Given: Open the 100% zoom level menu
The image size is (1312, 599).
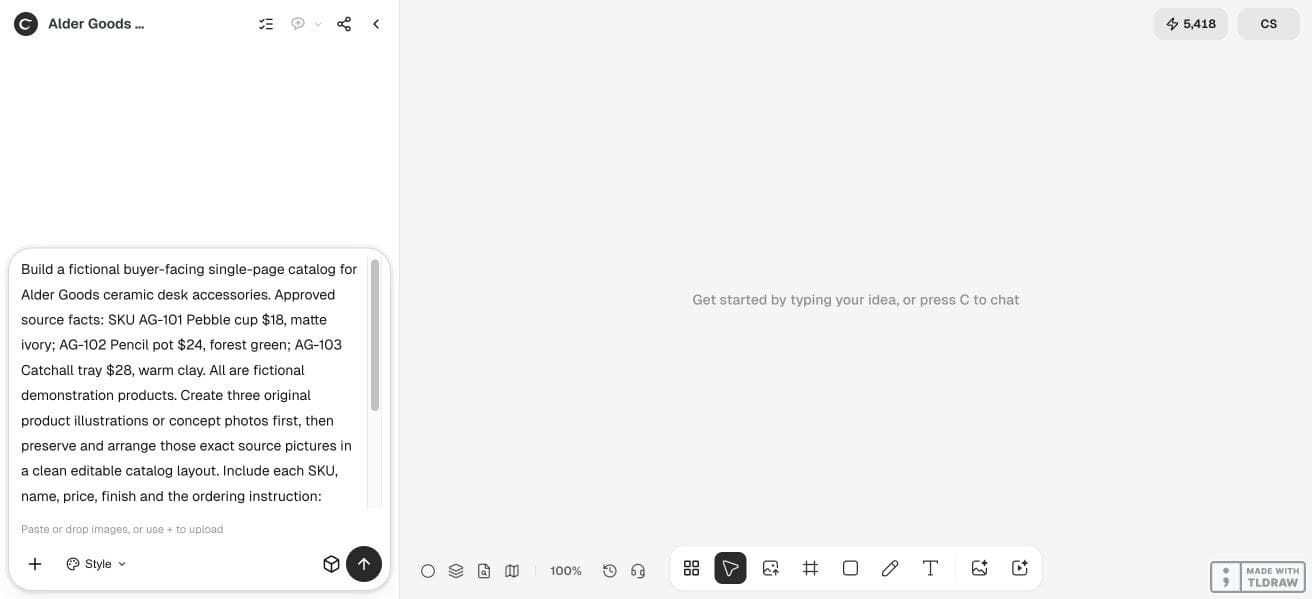Looking at the screenshot, I should pyautogui.click(x=566, y=571).
